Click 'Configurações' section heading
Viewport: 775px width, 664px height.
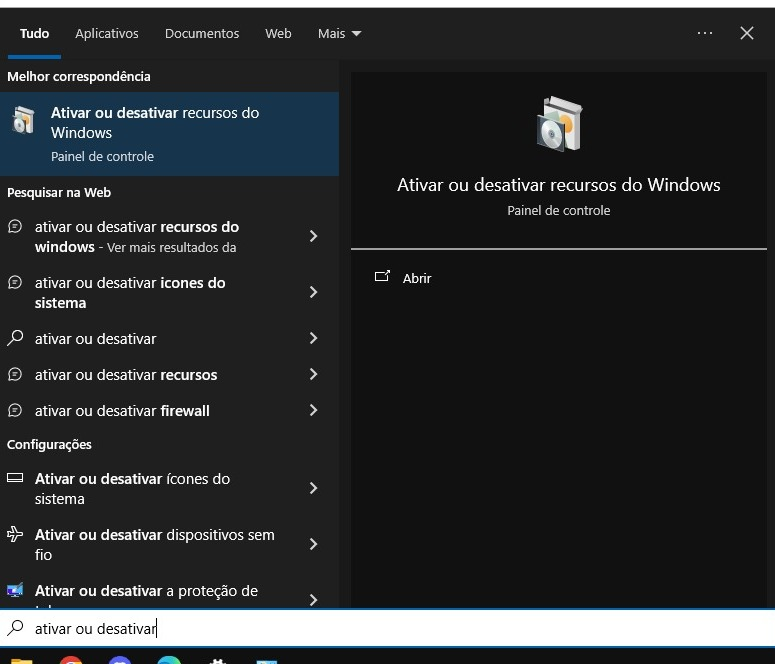[49, 444]
